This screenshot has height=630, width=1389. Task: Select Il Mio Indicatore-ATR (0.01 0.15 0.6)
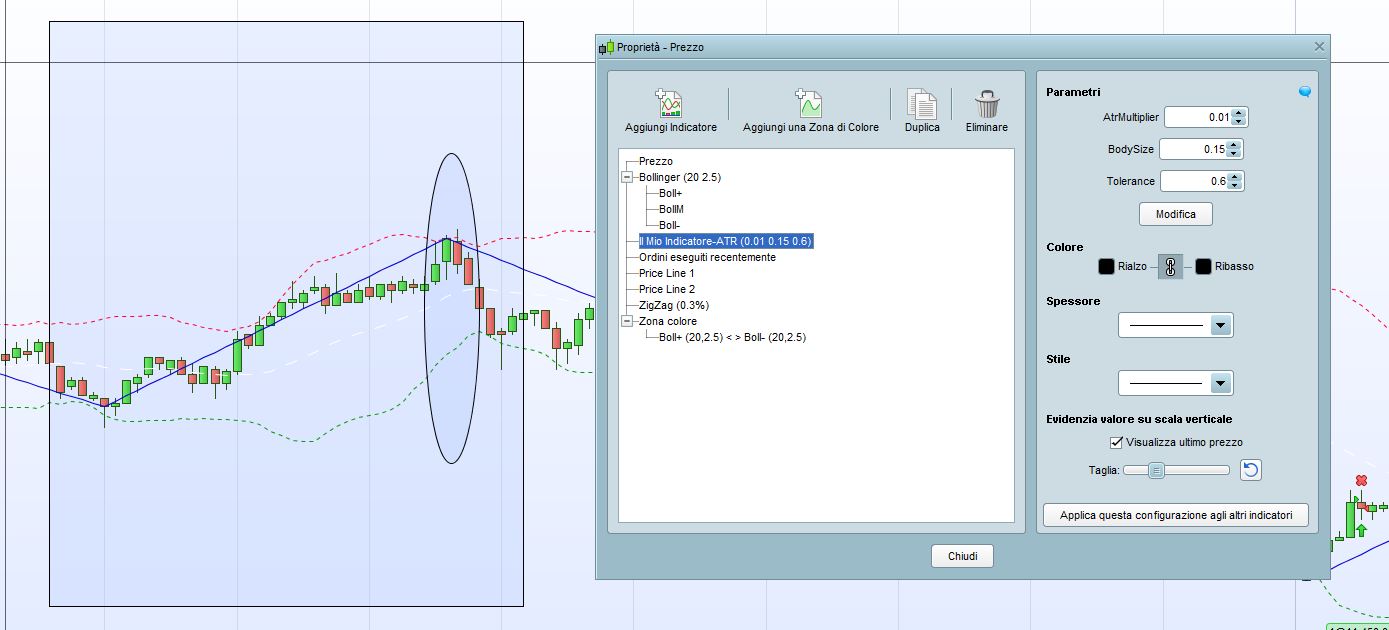point(725,241)
